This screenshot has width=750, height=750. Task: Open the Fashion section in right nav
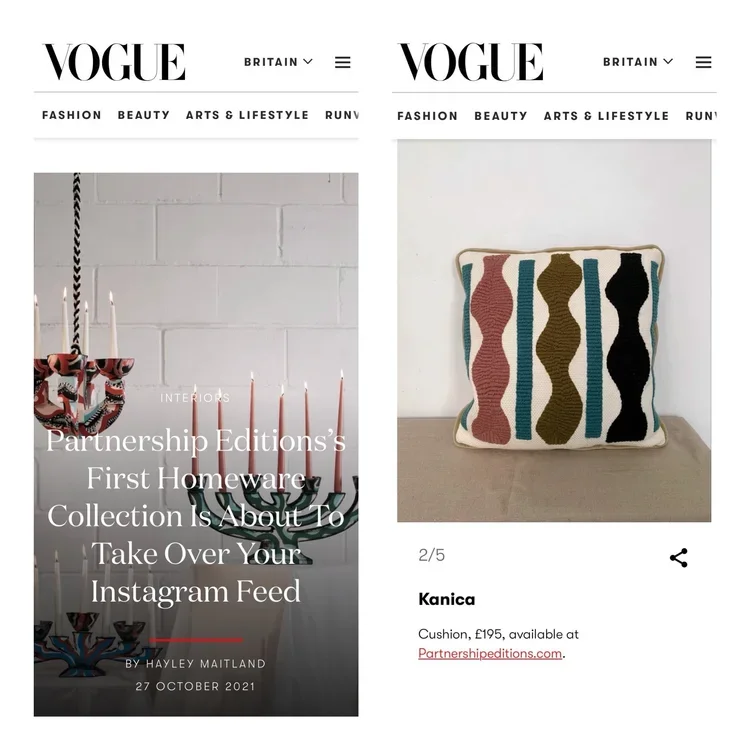428,116
